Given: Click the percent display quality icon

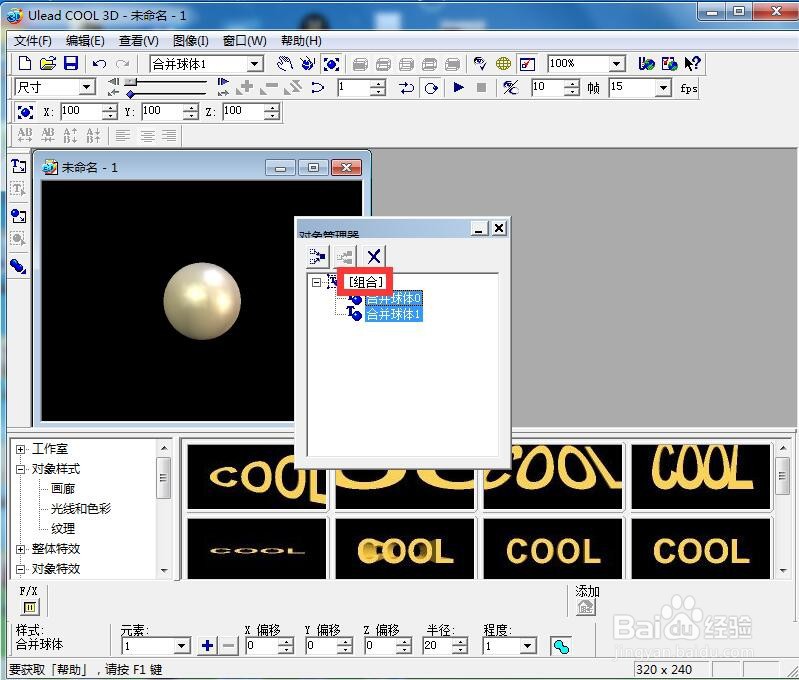Looking at the screenshot, I should [x=510, y=88].
